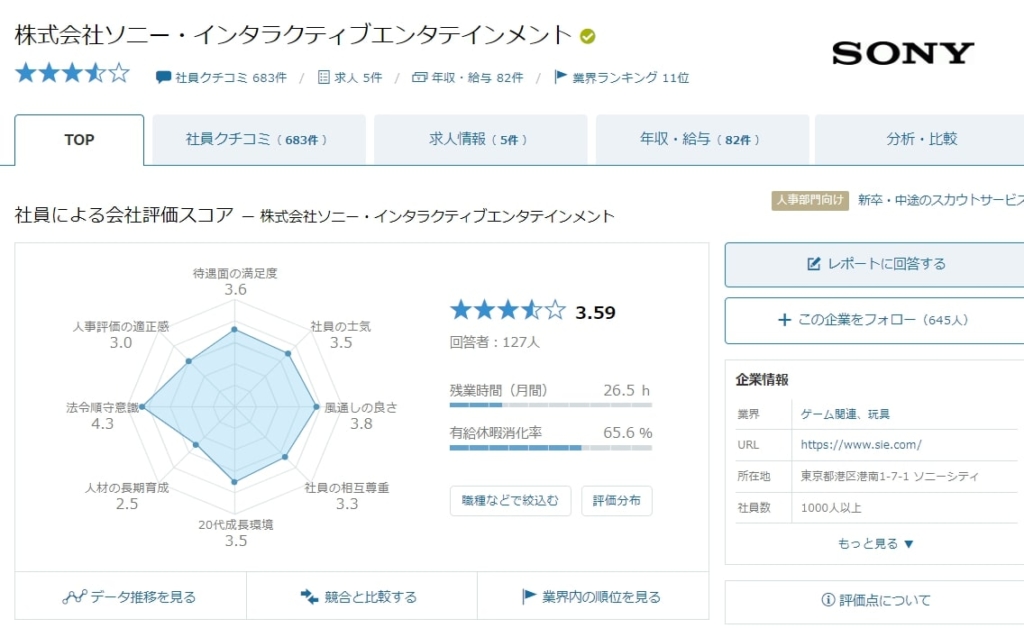Open 新卒・中途のスカウトサービス link
The width and height of the screenshot is (1024, 628).
click(x=940, y=200)
